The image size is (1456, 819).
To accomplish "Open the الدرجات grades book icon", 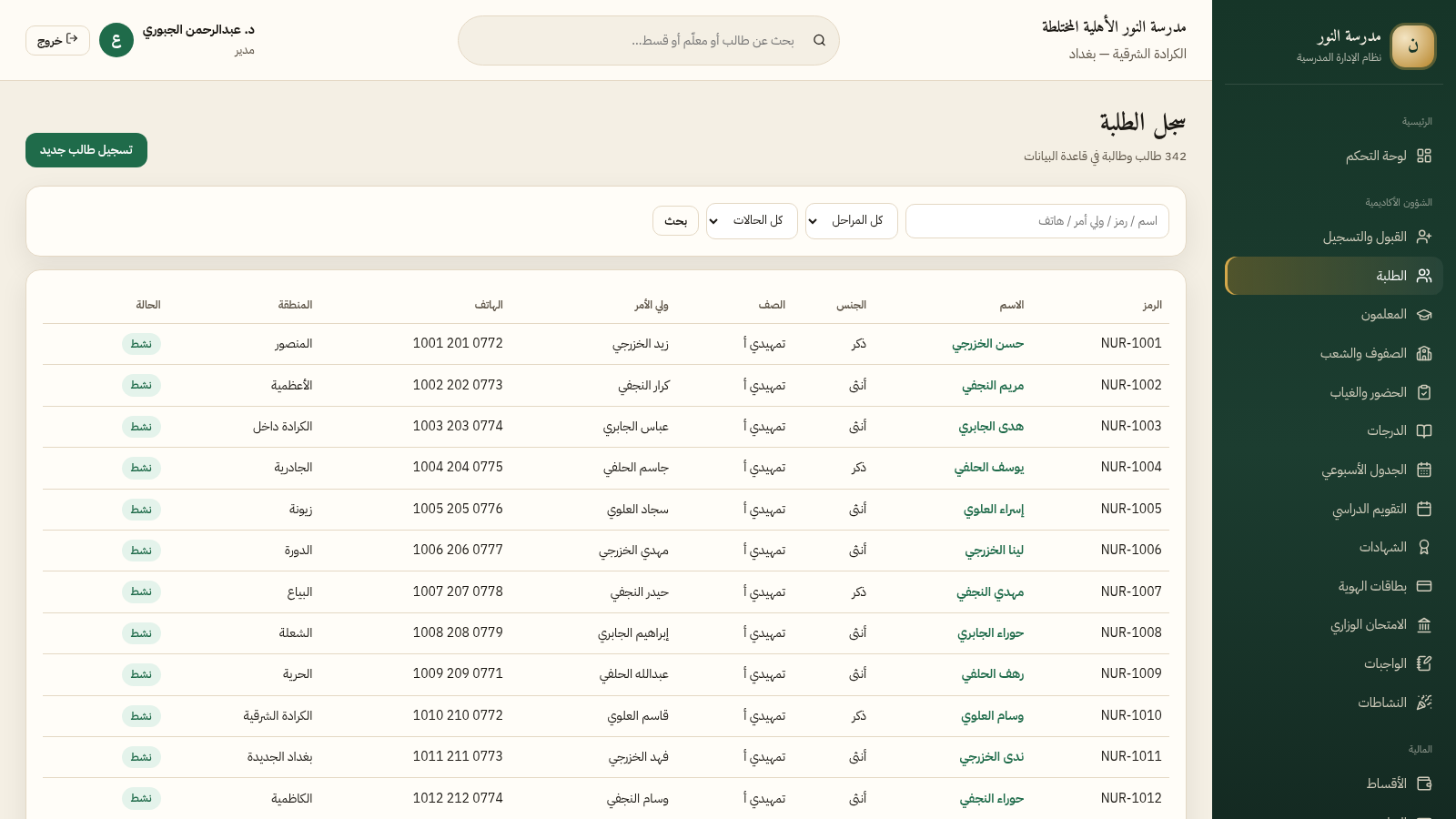I will click(x=1424, y=430).
